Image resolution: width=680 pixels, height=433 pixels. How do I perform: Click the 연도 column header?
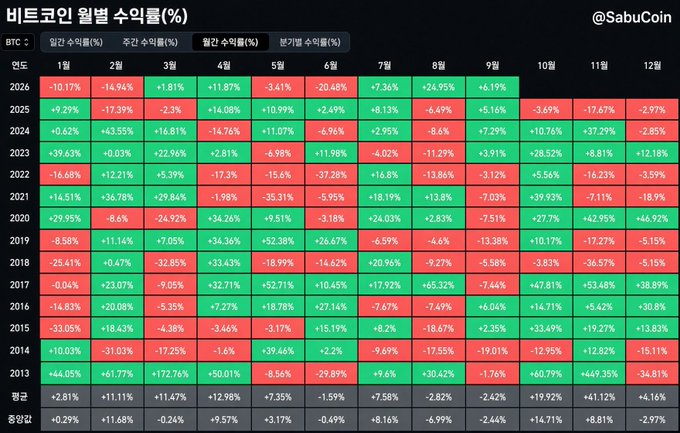point(20,65)
